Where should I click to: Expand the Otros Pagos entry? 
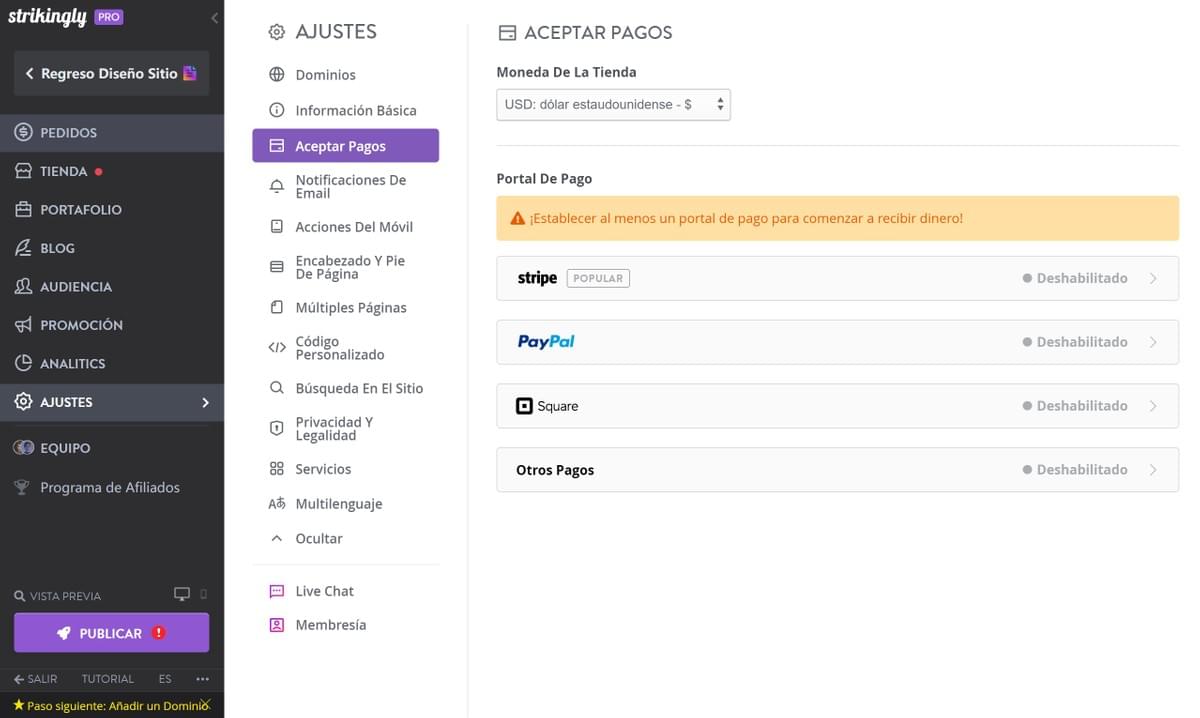tap(837, 469)
